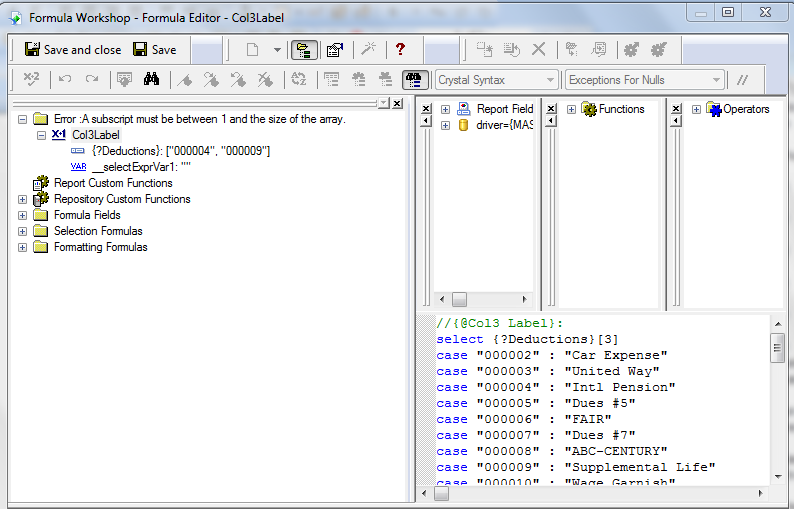Expand Repository Custom Functions

pos(22,200)
